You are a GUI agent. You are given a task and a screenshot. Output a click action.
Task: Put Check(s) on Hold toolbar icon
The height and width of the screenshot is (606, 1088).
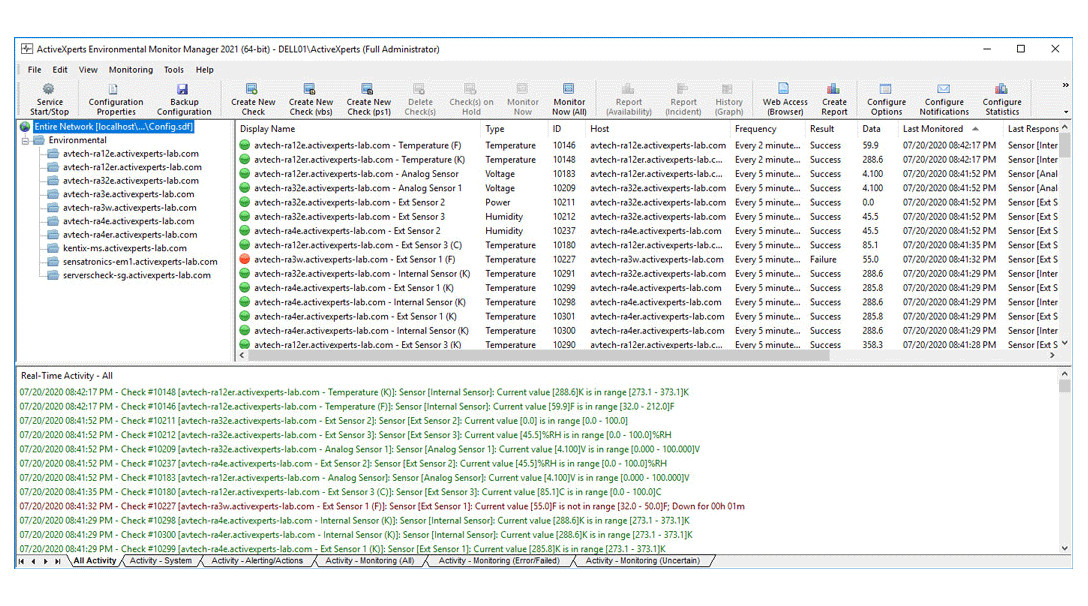pos(470,89)
